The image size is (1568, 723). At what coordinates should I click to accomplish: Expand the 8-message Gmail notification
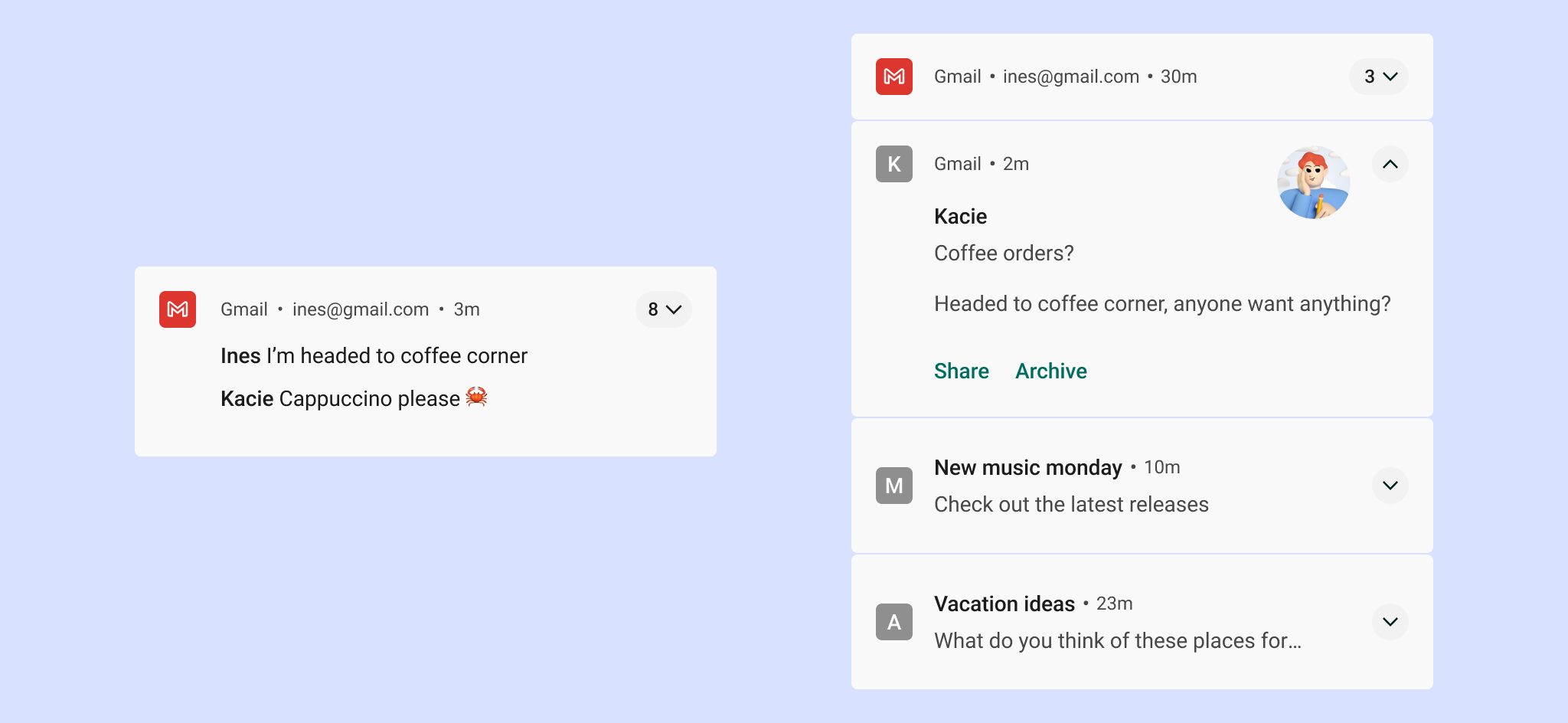[664, 309]
